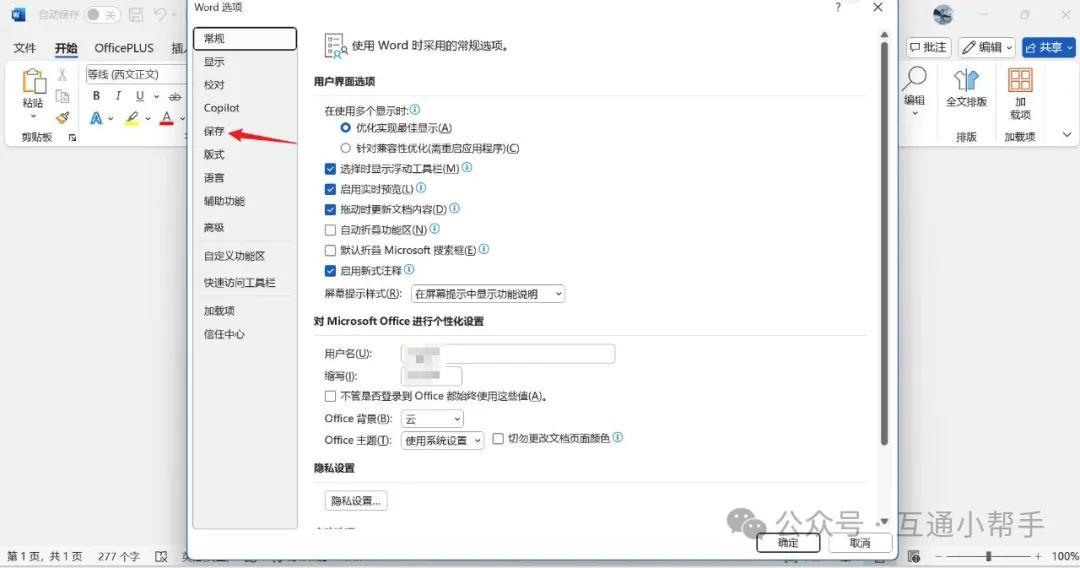
Task: Open the 高级 options category
Action: tap(214, 227)
